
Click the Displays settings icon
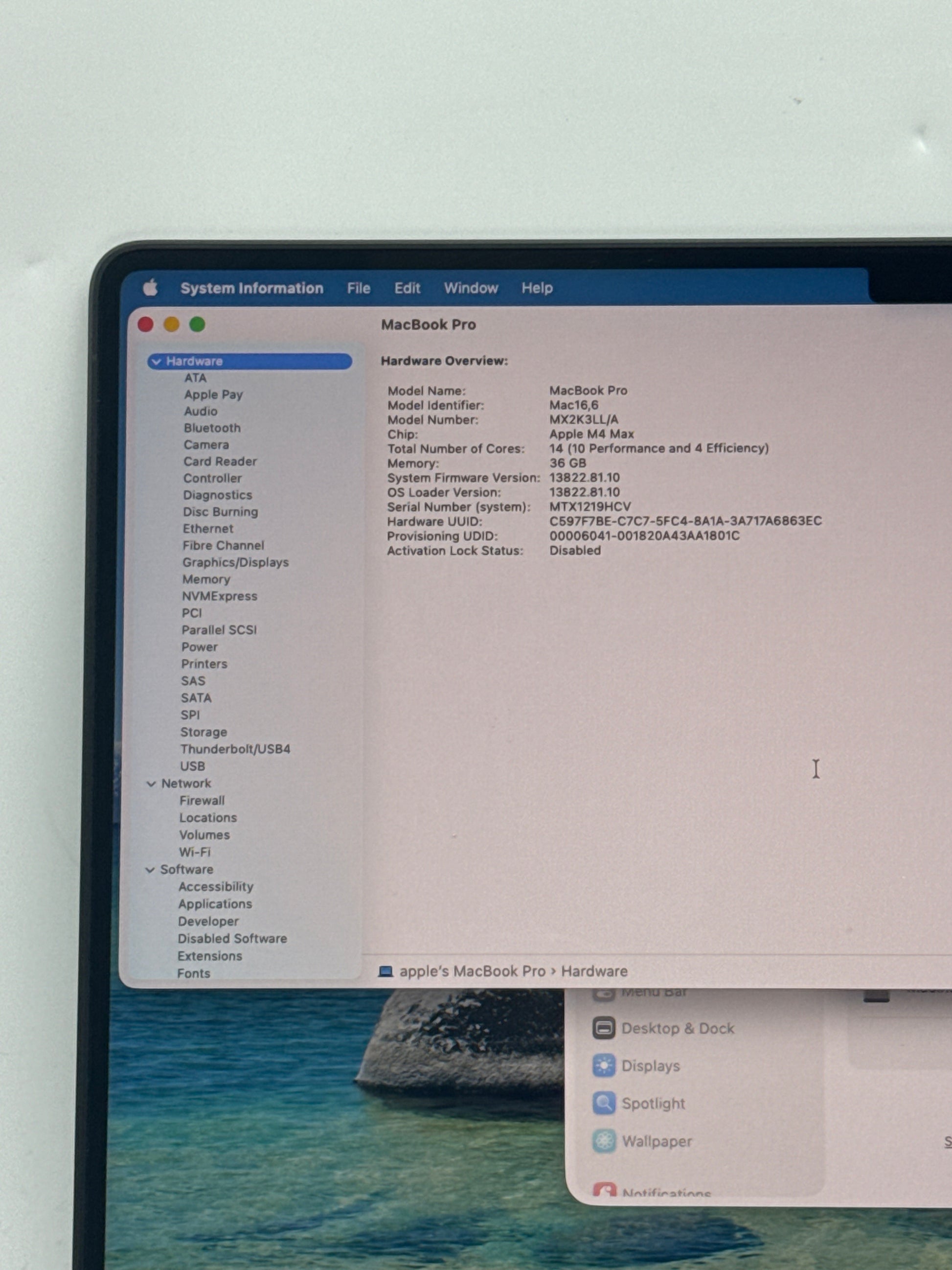pos(603,1065)
